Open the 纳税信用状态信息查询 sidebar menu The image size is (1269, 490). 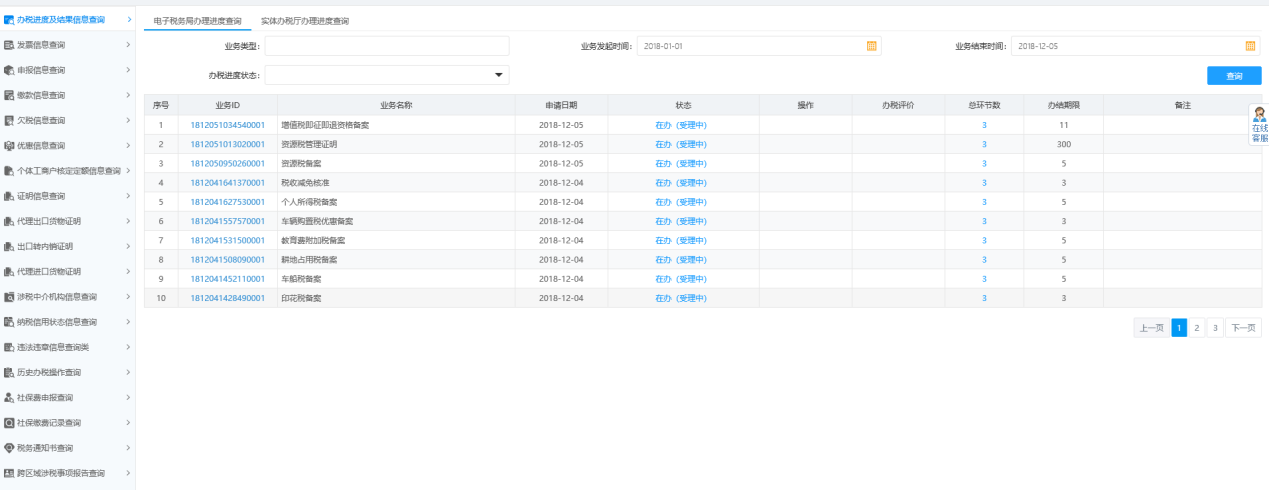57,322
